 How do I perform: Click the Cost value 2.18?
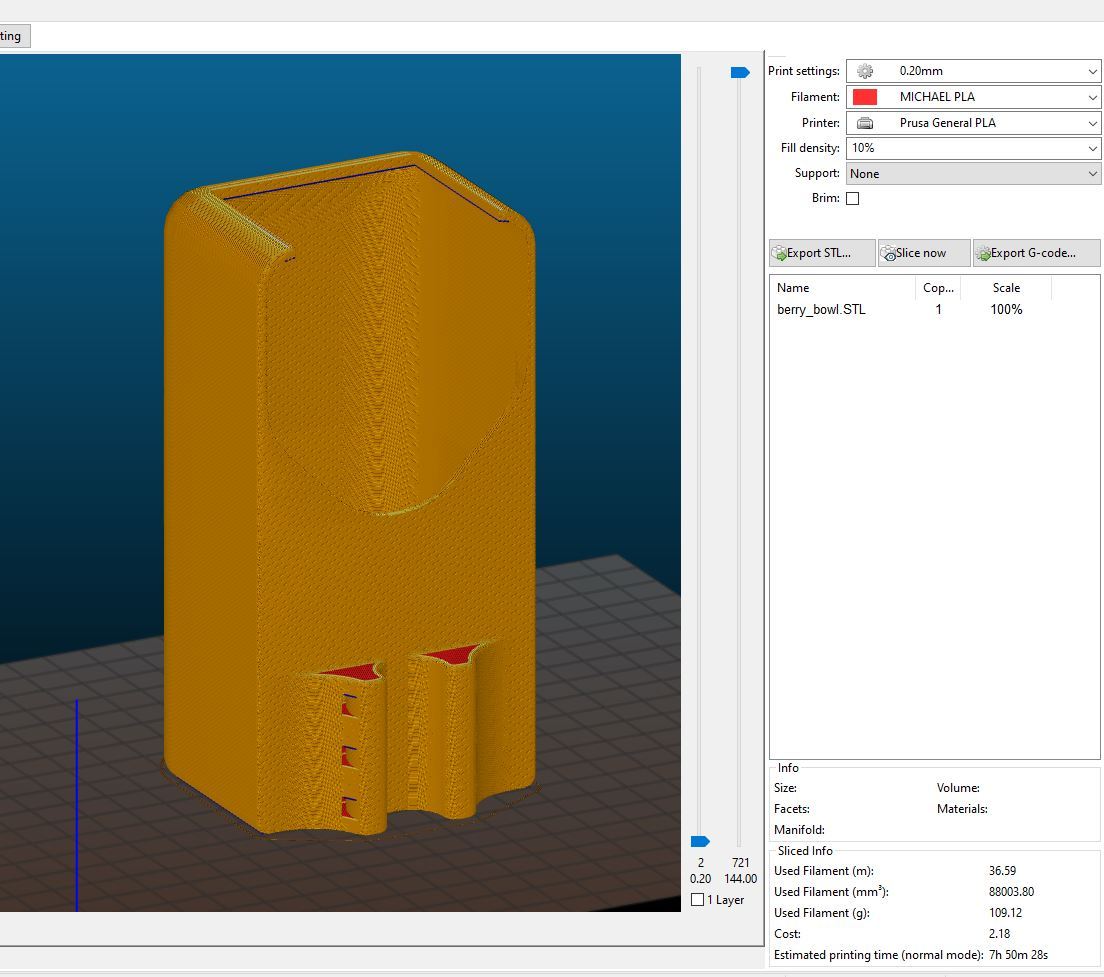click(x=999, y=934)
